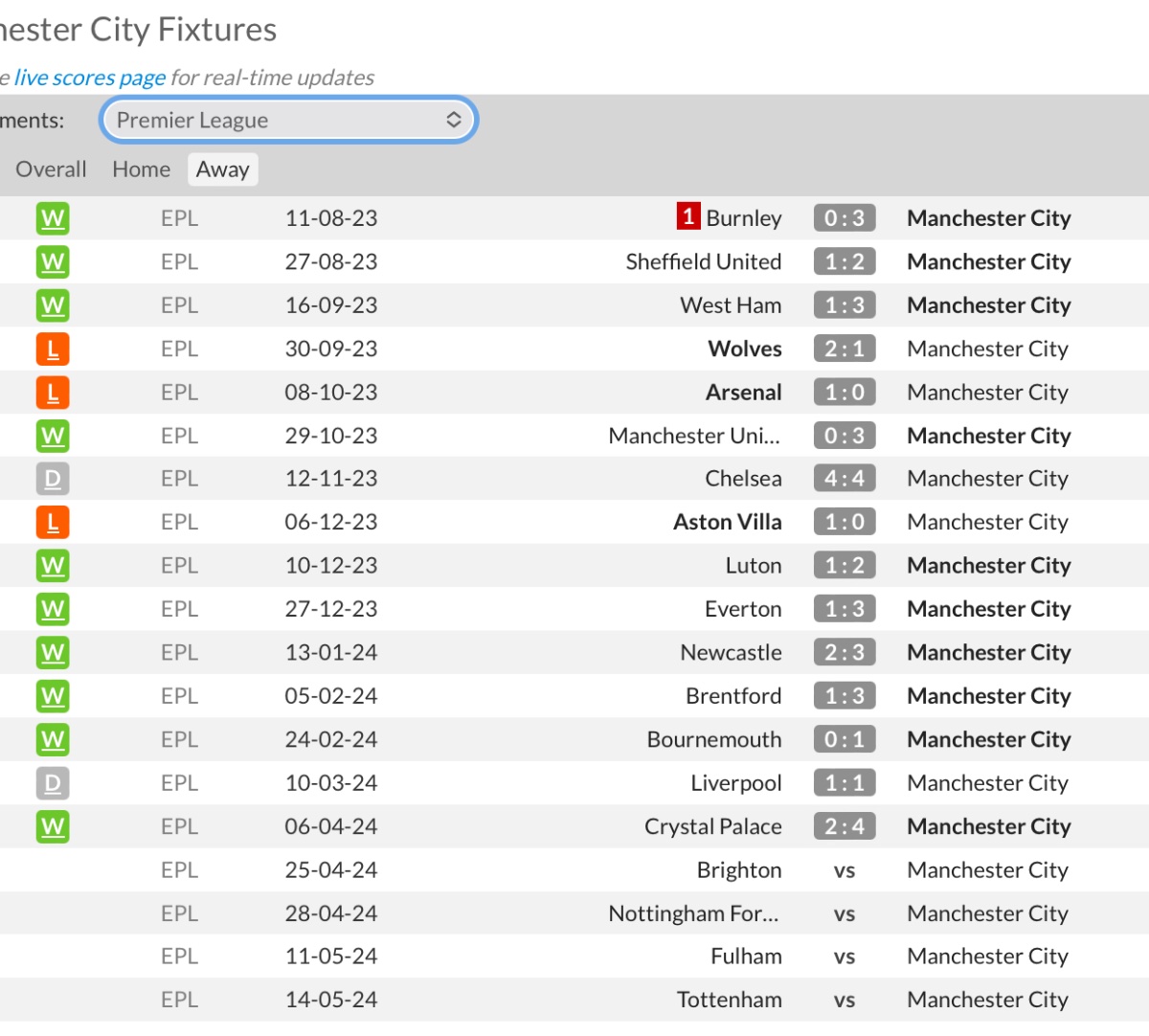1149x1036 pixels.
Task: Click the Brentford team name
Action: click(733, 696)
